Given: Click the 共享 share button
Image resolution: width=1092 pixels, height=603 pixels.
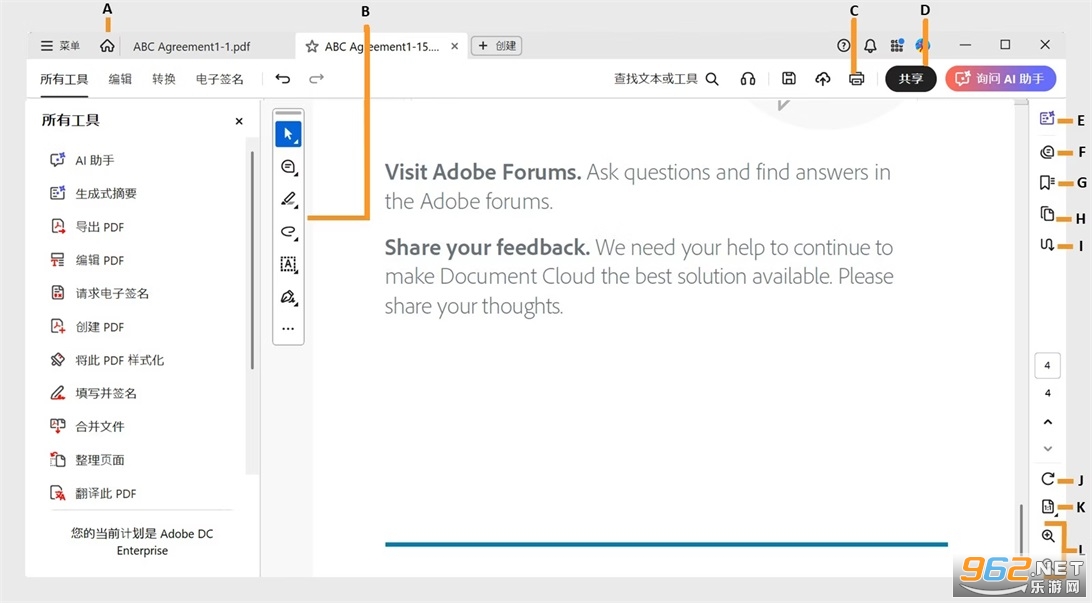Looking at the screenshot, I should 910,79.
